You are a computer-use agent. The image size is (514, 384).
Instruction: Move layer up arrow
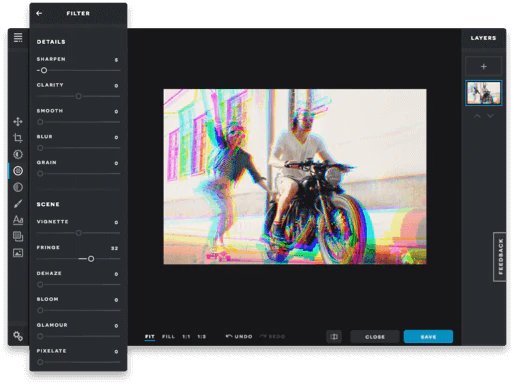coord(477,116)
